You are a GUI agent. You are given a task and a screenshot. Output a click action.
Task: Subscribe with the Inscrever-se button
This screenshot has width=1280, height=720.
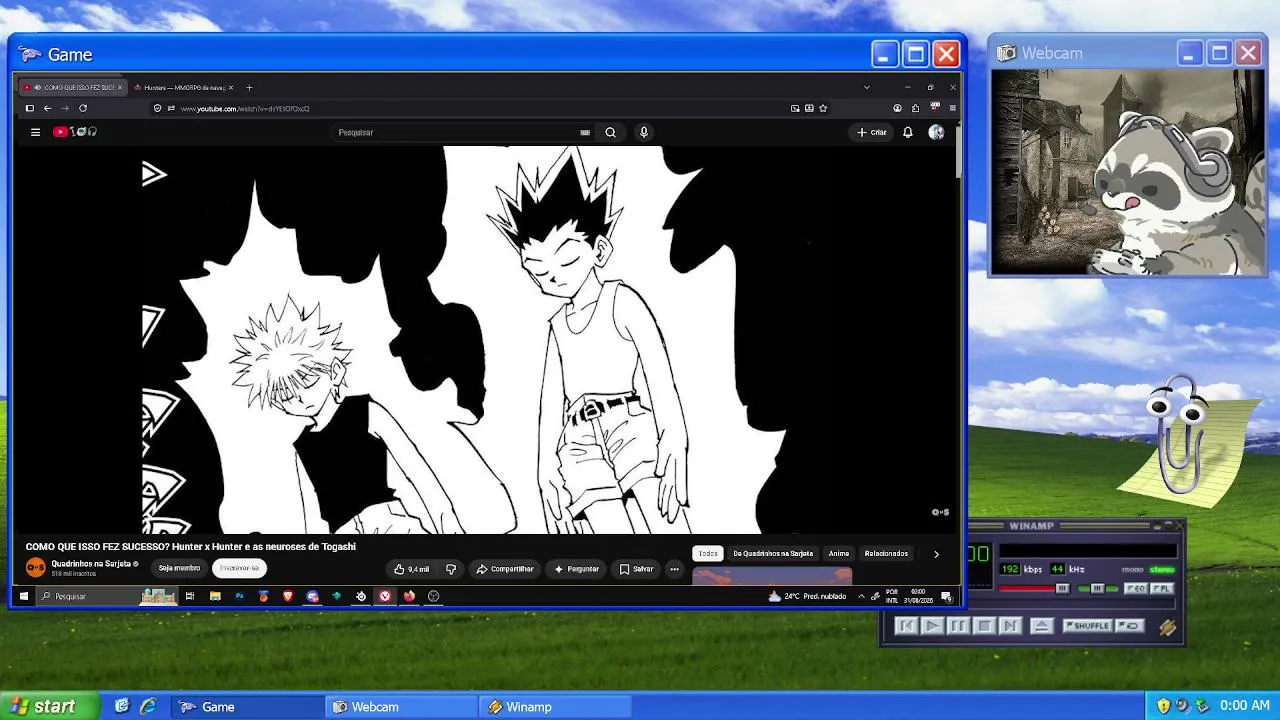coord(239,568)
